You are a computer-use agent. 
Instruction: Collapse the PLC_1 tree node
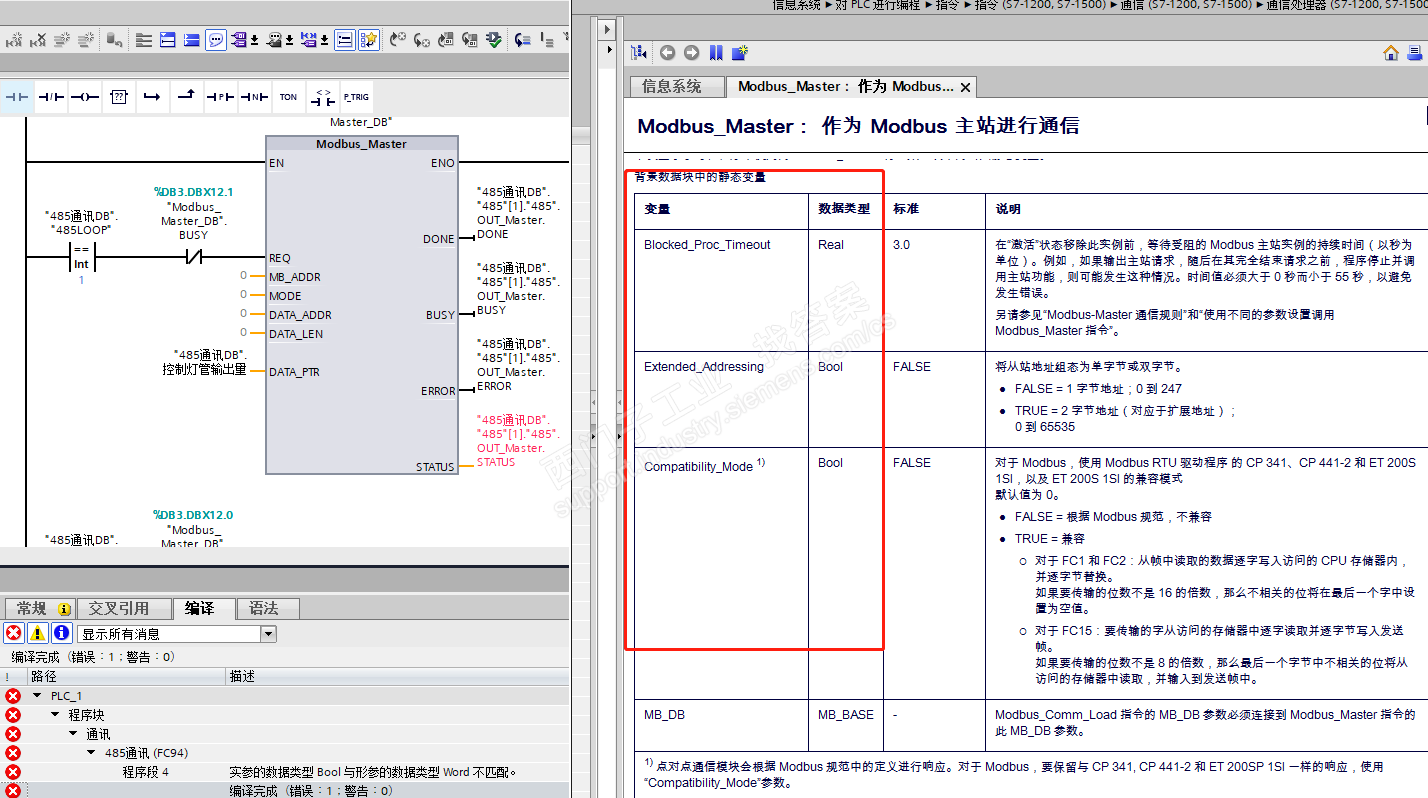pyautogui.click(x=37, y=696)
